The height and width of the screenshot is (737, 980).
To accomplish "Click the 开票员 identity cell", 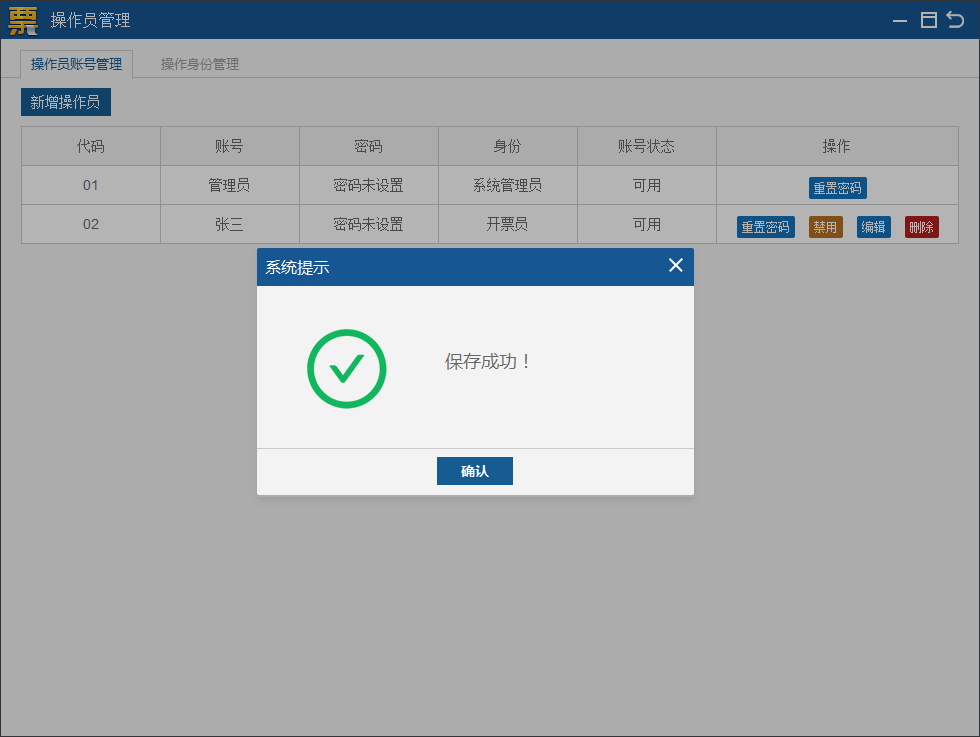I will (x=508, y=224).
